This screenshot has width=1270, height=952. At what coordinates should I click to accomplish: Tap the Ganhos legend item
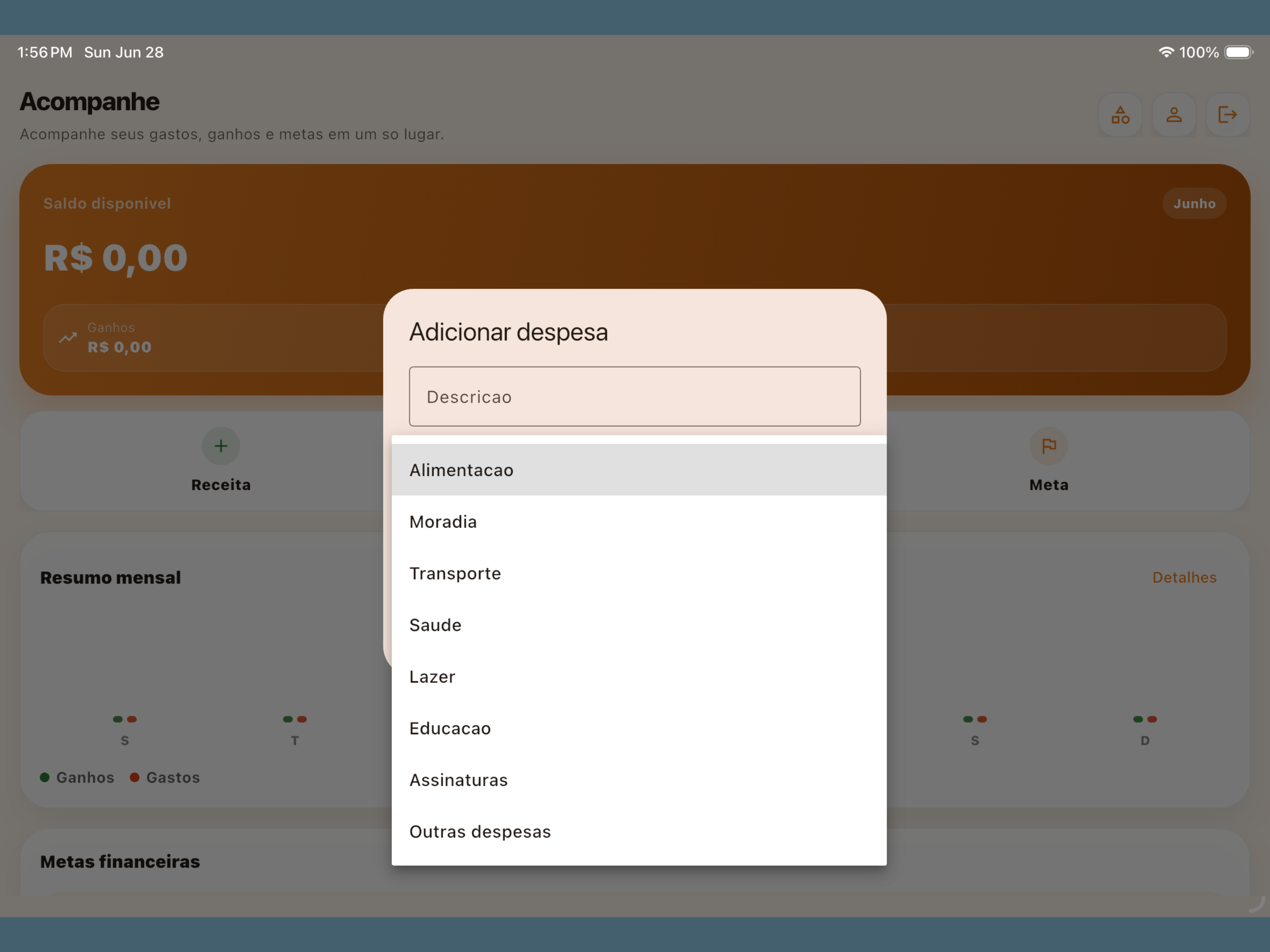pyautogui.click(x=77, y=778)
